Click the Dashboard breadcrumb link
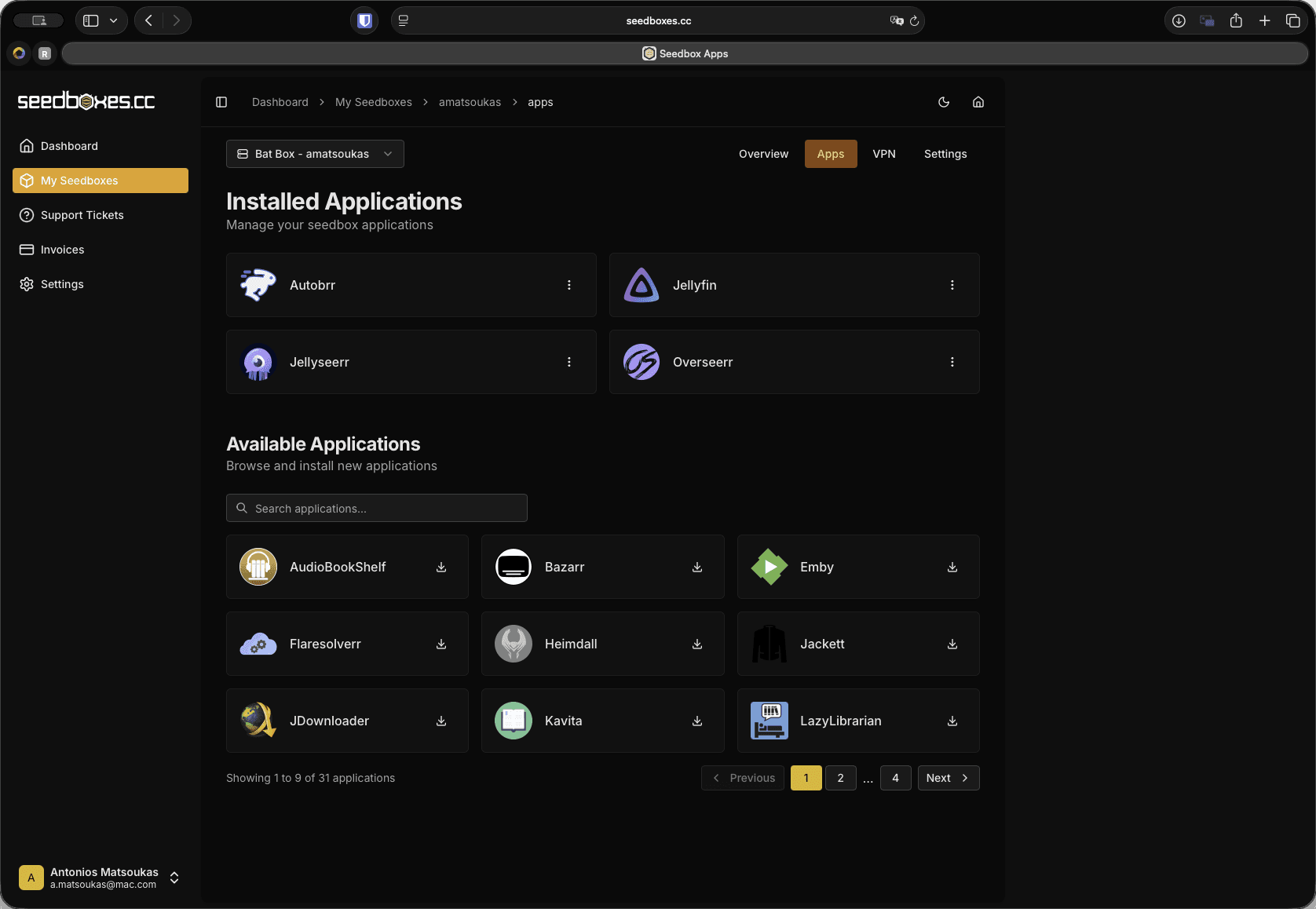The image size is (1316, 909). tap(280, 102)
